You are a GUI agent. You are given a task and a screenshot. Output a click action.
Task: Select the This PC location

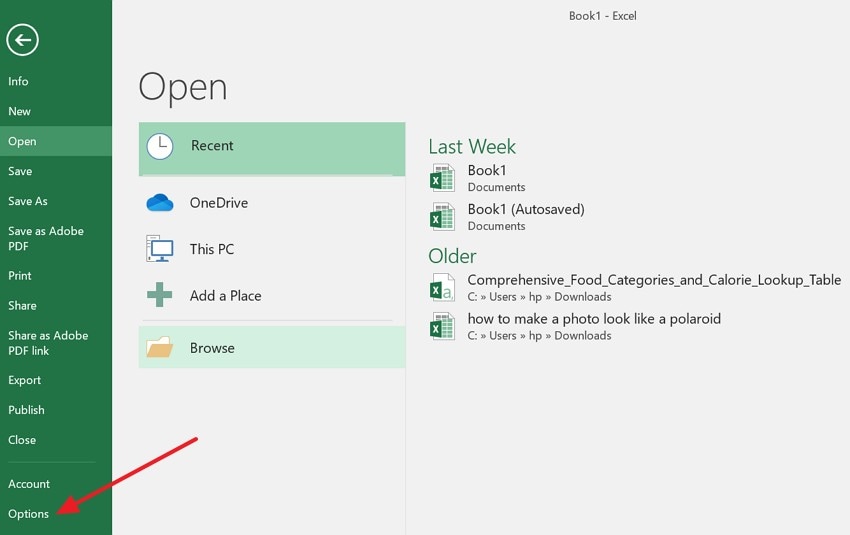point(272,249)
